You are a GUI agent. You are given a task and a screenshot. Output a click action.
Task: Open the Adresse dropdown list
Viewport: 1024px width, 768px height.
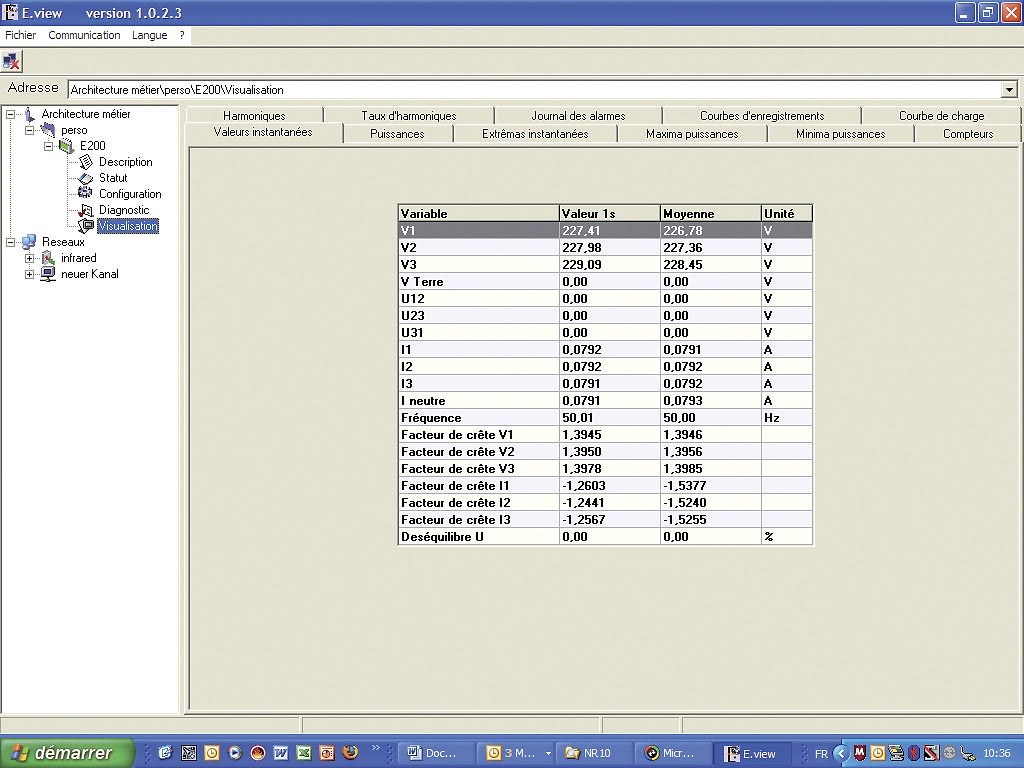pyautogui.click(x=1009, y=89)
